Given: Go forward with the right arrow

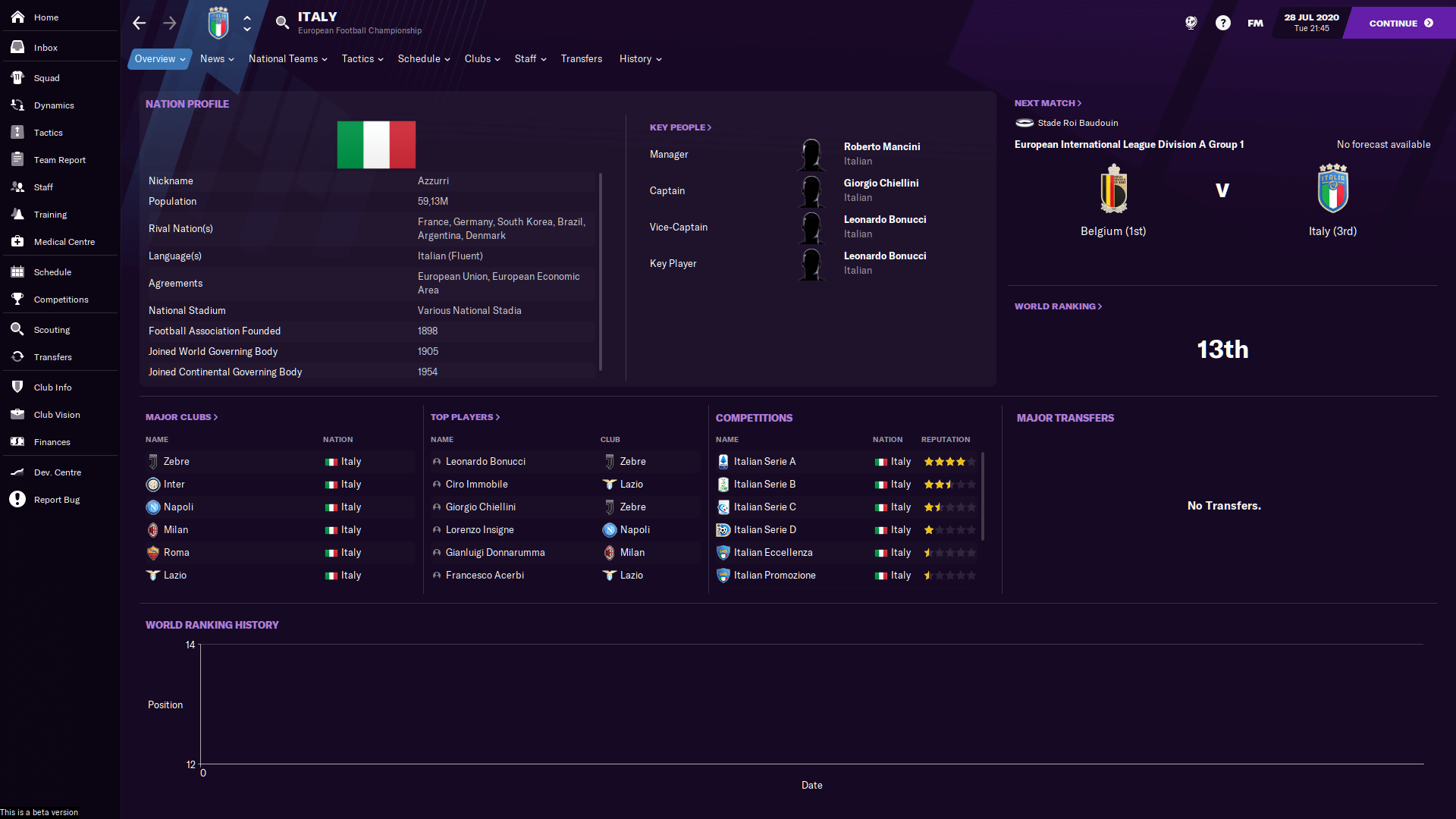Looking at the screenshot, I should [x=170, y=23].
